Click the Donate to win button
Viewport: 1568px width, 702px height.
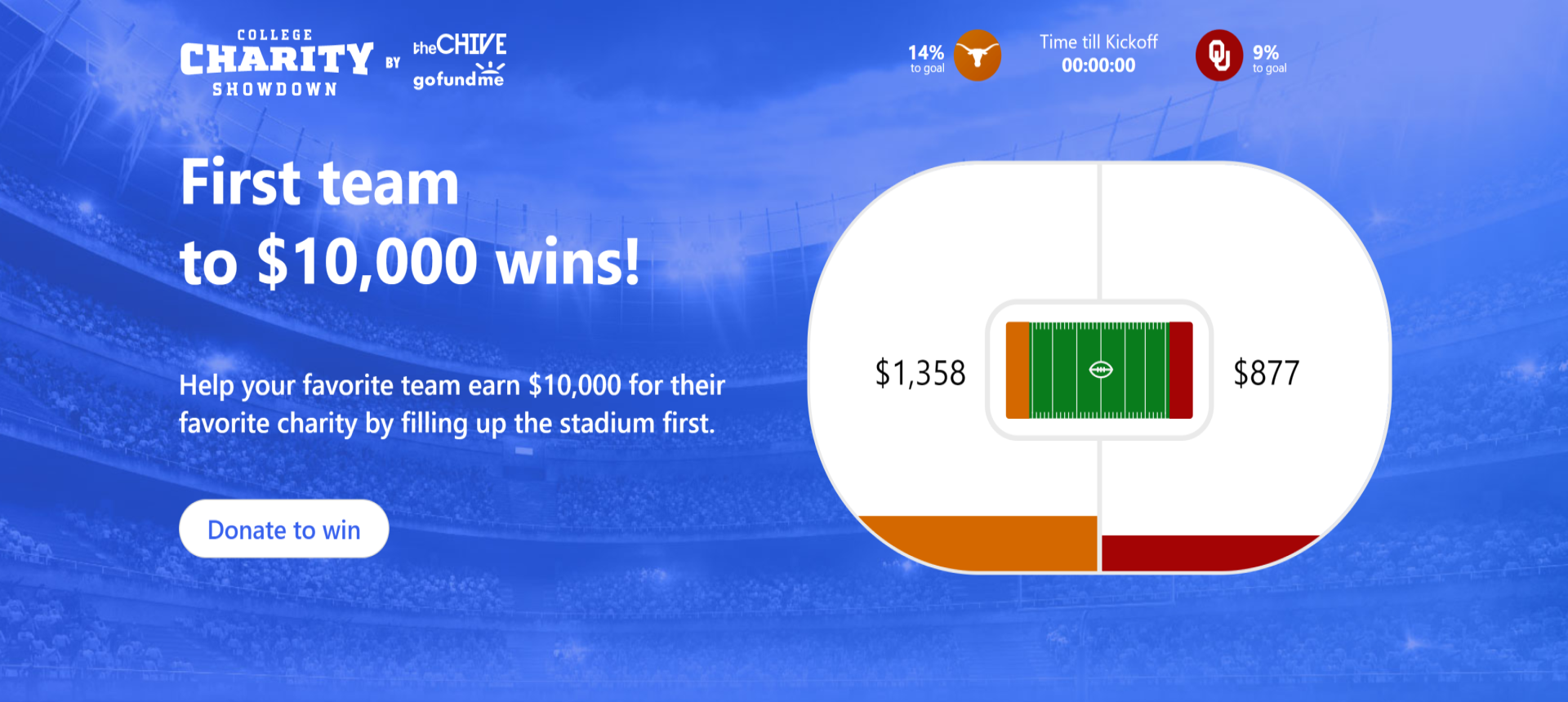(283, 529)
